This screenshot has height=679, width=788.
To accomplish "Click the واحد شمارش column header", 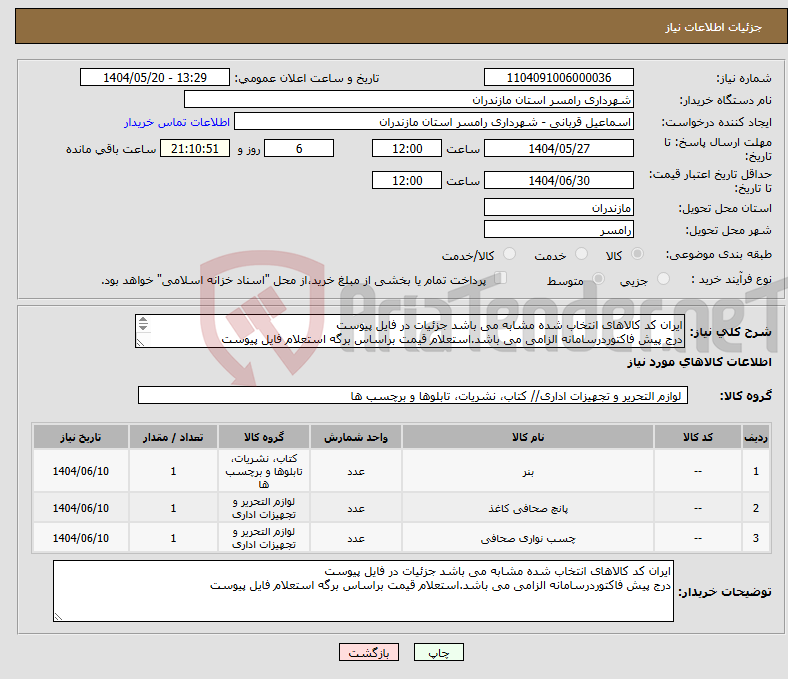I will coord(356,437).
